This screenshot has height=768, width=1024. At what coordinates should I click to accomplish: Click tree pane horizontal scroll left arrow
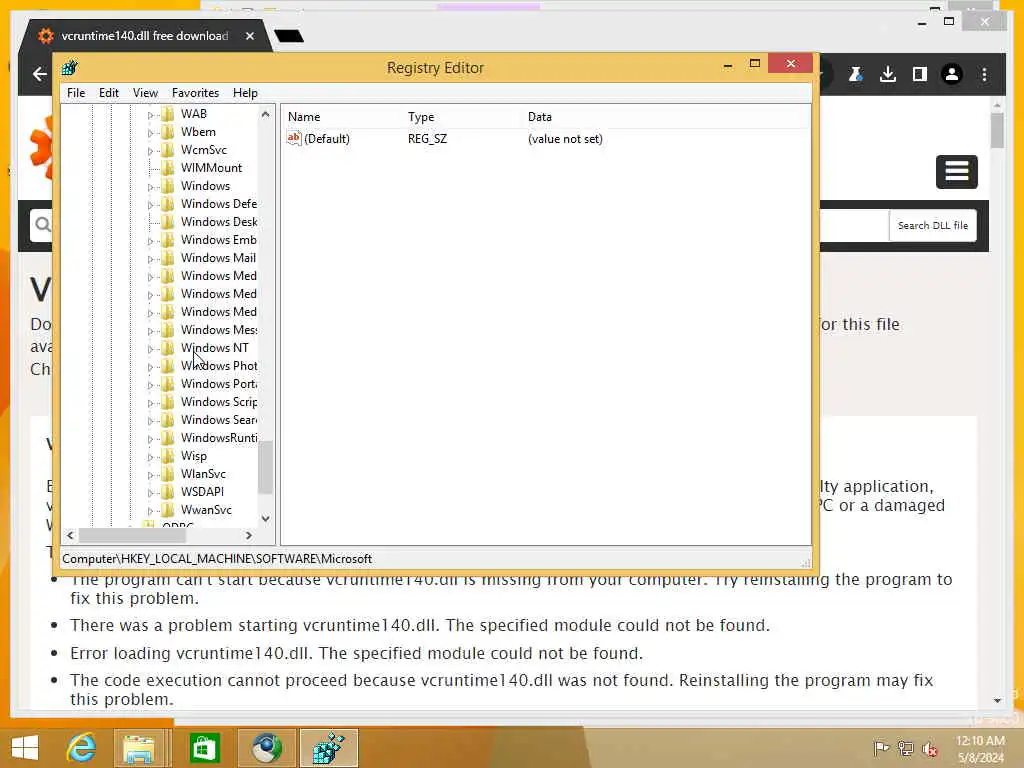[x=71, y=536]
